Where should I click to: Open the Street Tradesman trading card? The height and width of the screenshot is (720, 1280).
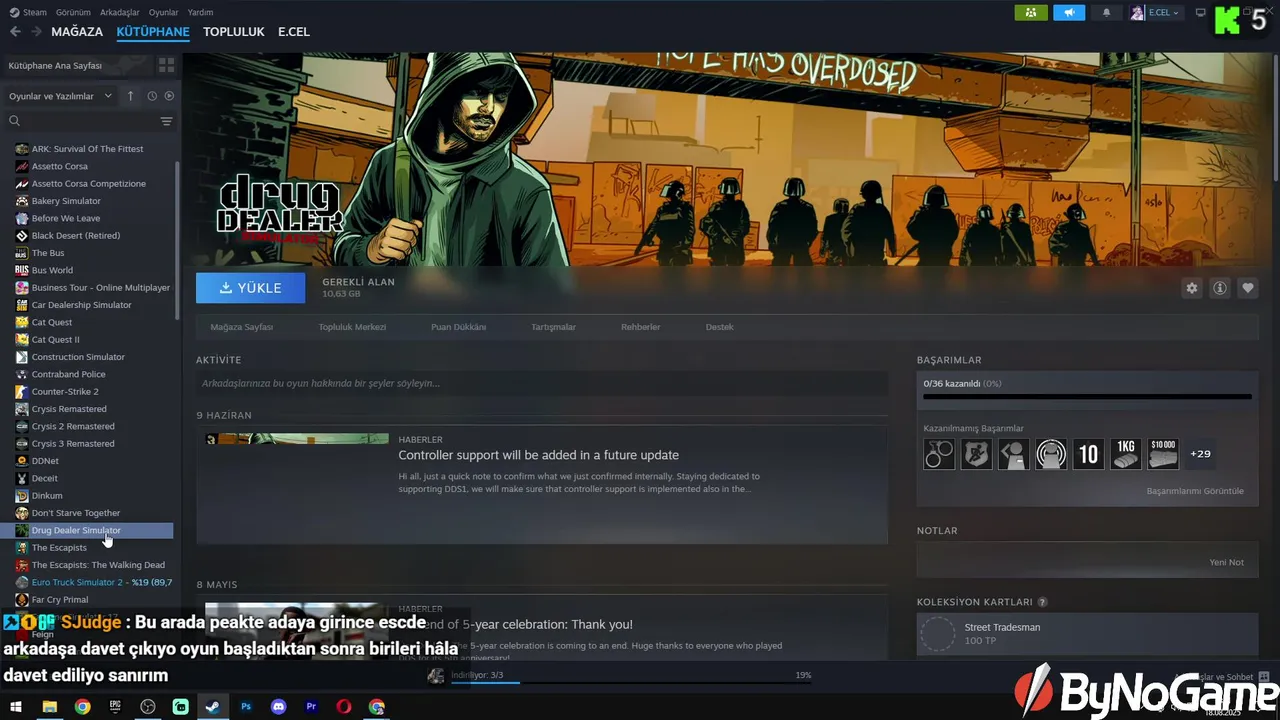1087,634
